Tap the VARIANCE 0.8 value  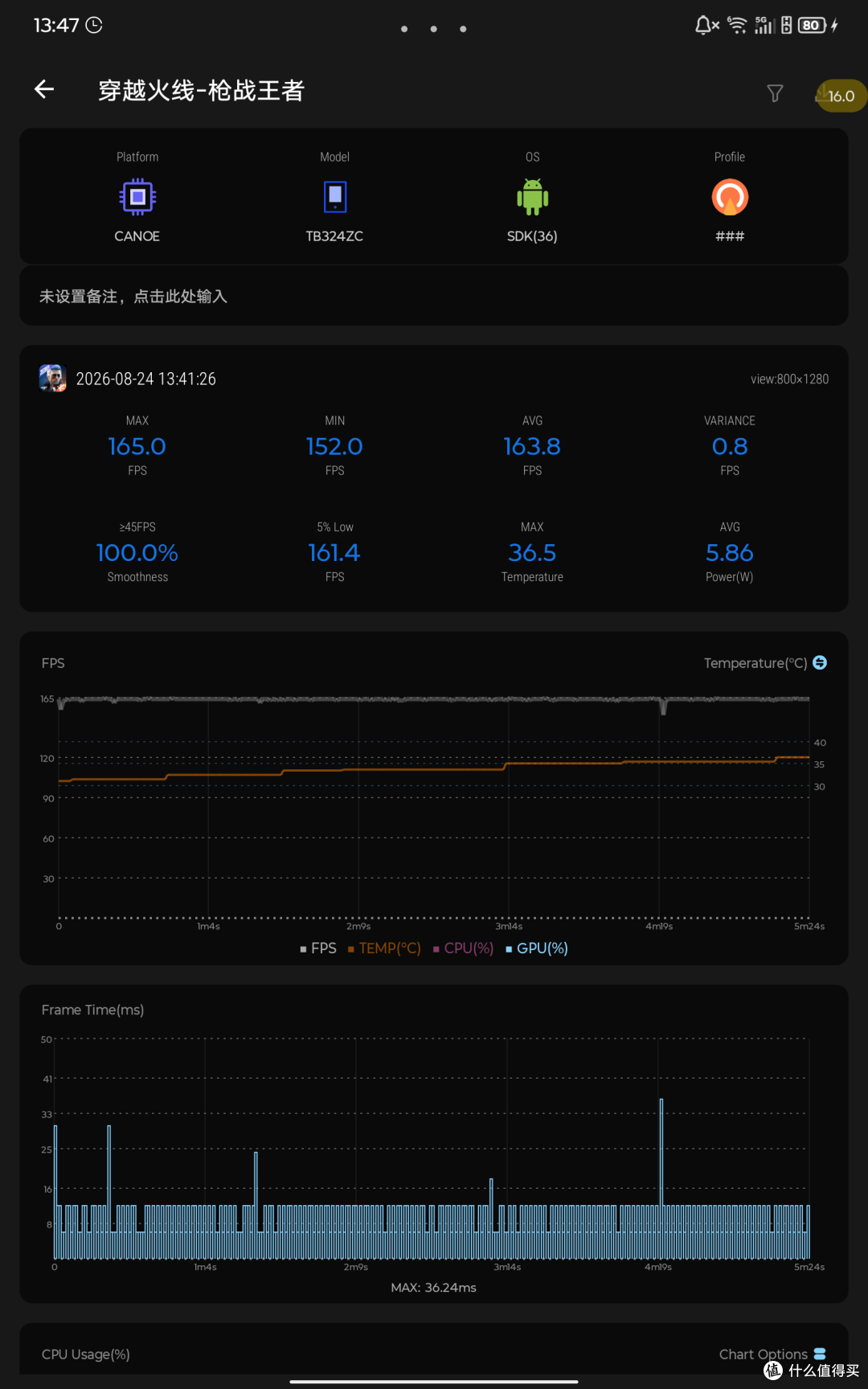(730, 446)
